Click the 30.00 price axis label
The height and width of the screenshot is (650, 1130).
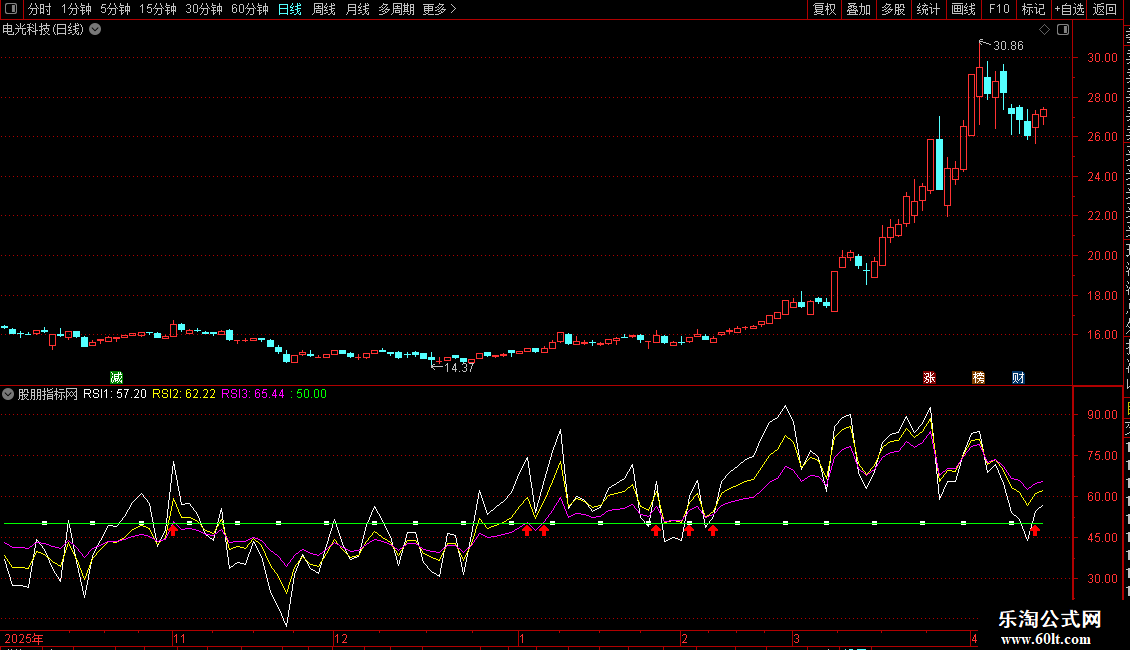[1103, 58]
